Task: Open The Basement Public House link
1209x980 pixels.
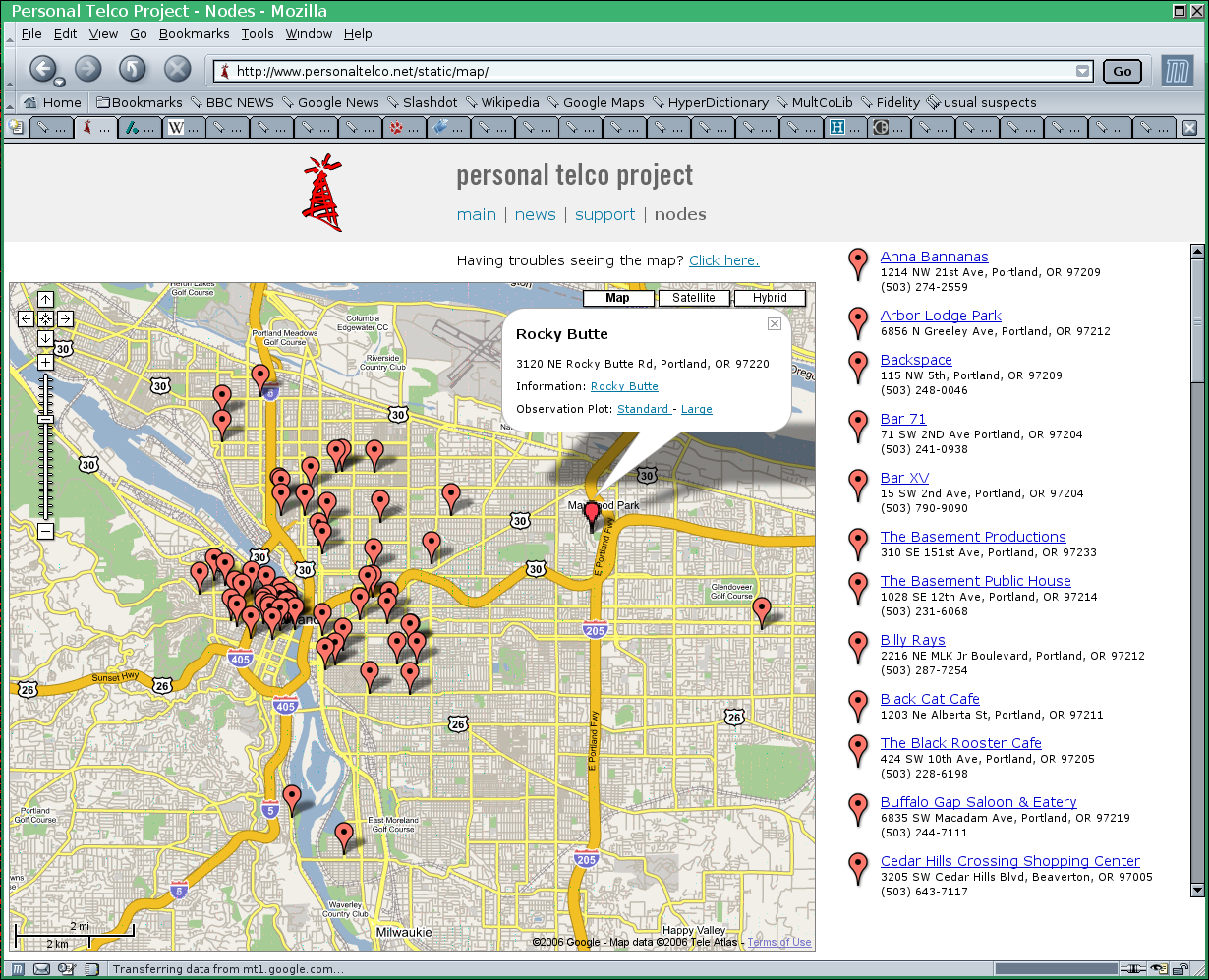Action: pos(976,581)
